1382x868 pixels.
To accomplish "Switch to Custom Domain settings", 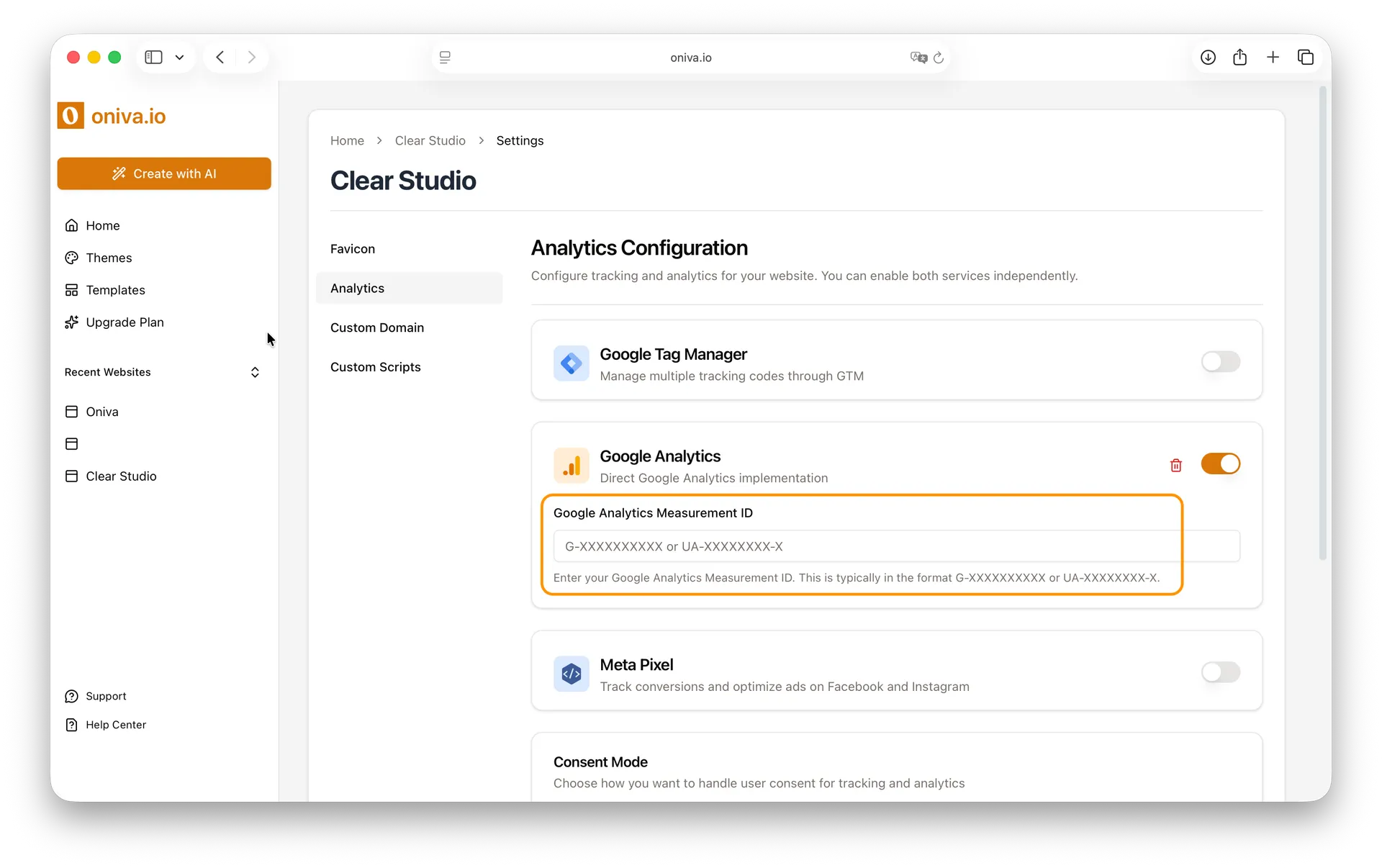I will (x=377, y=327).
